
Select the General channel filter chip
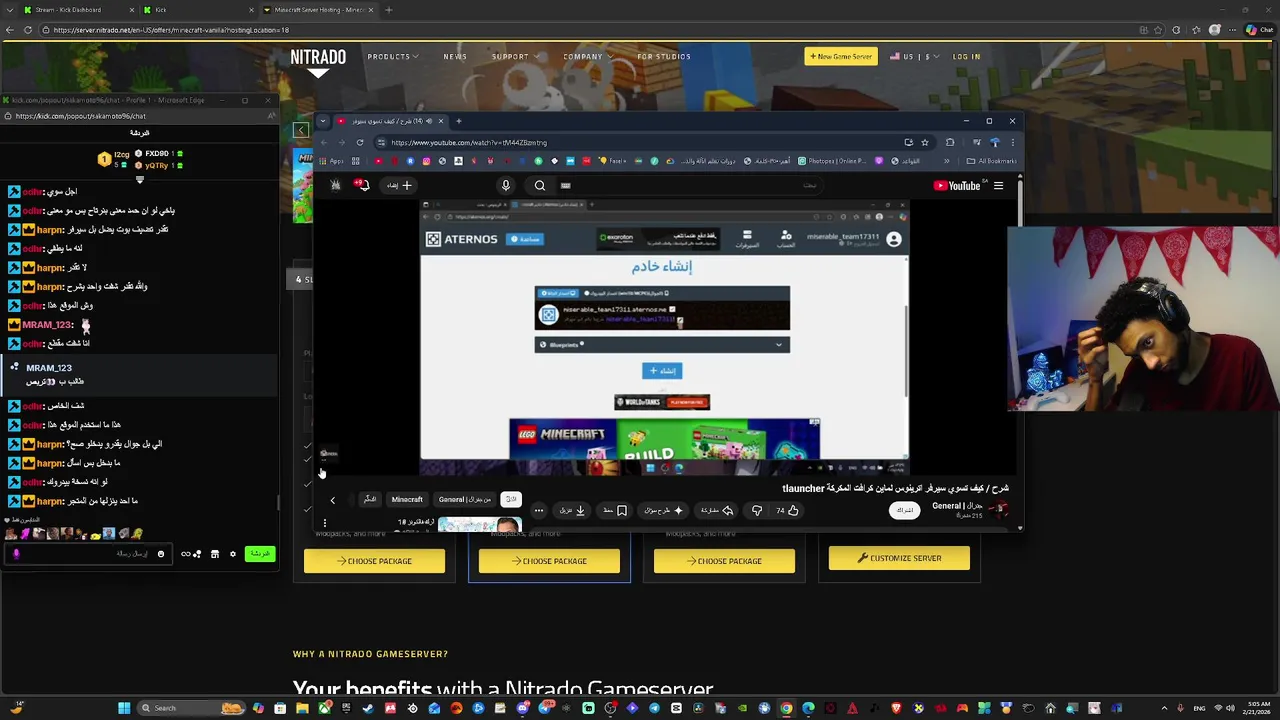point(464,499)
